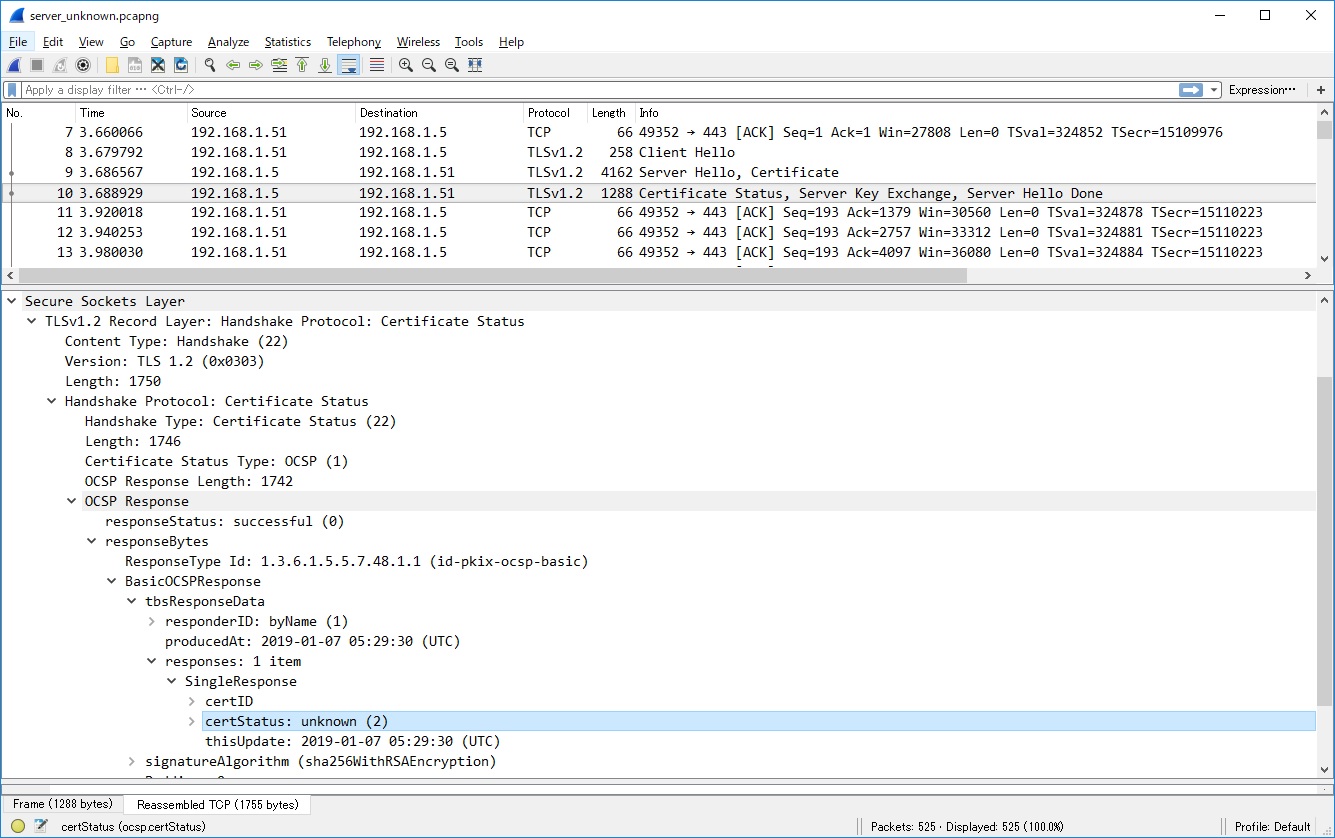Toggle packet list colorization
Viewport: 1335px width, 838px height.
pos(376,64)
